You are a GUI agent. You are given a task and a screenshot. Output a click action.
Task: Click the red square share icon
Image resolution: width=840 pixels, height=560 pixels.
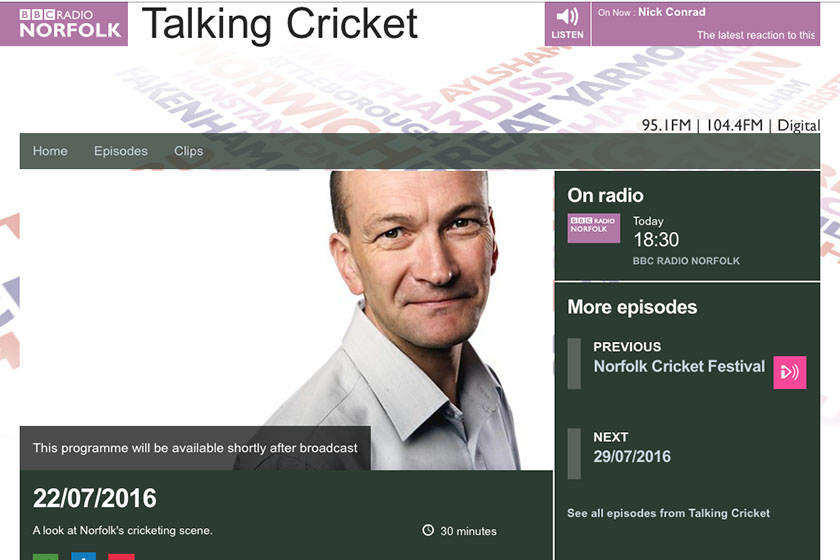[x=121, y=557]
